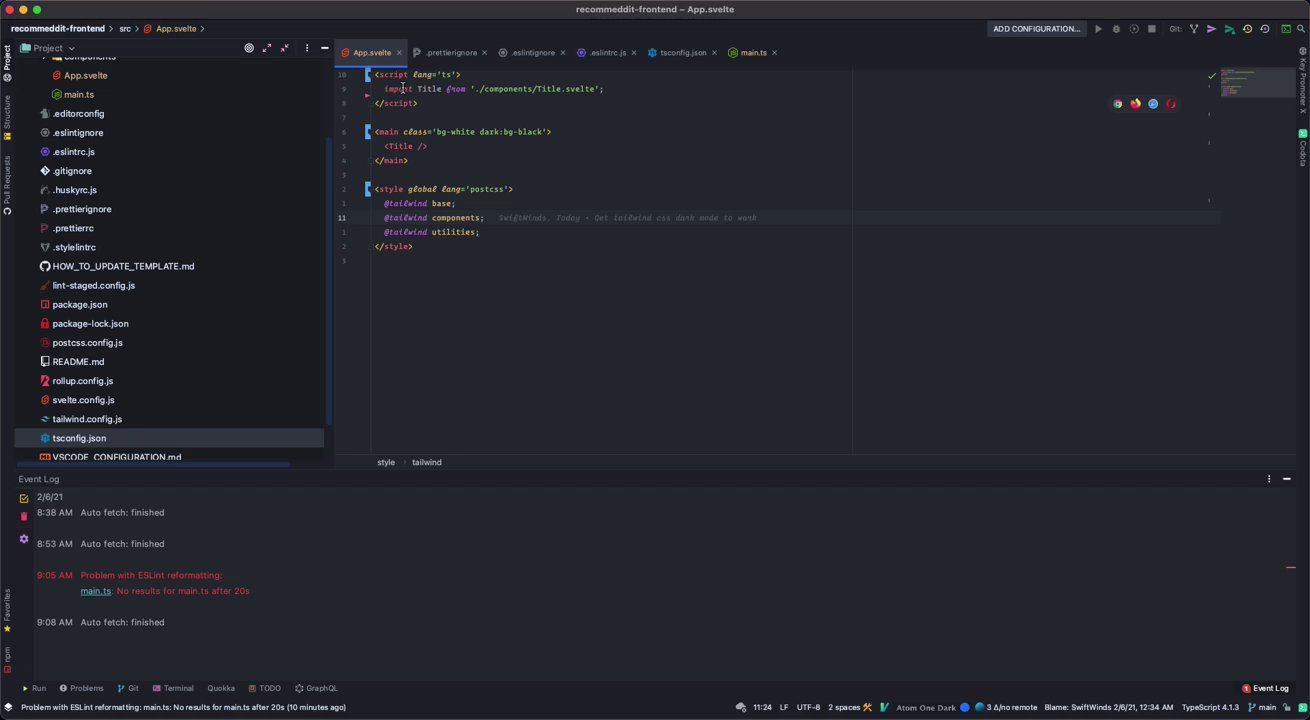Clear all Event Log entries trash icon
Viewport: 1310px width, 720px height.
(24, 517)
